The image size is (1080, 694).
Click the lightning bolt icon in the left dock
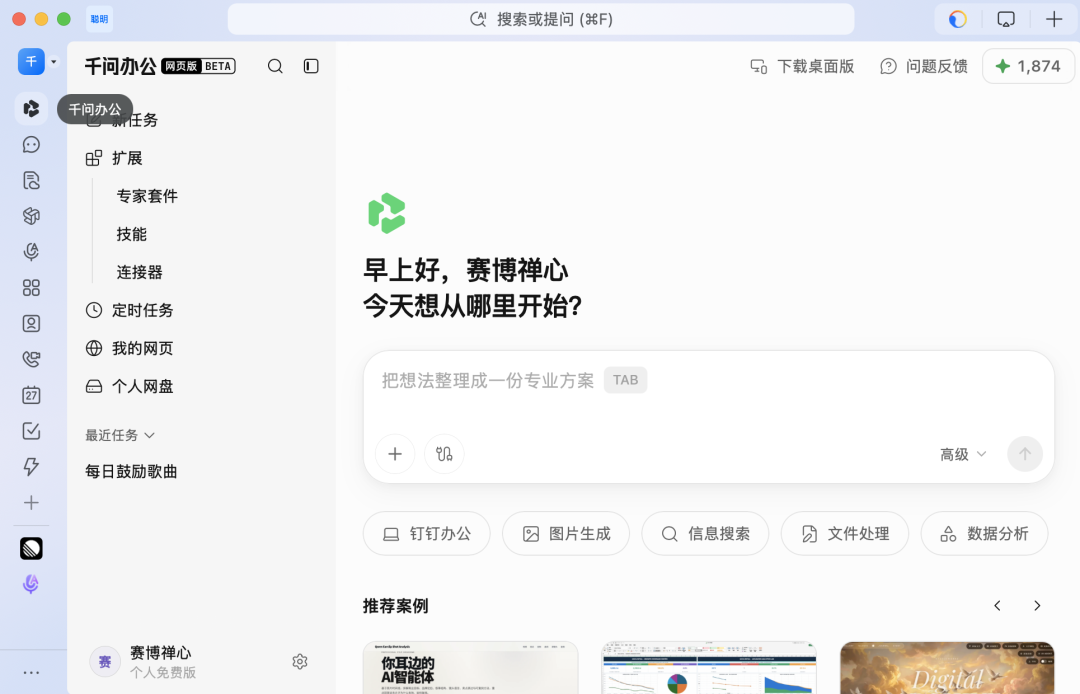tap(31, 467)
